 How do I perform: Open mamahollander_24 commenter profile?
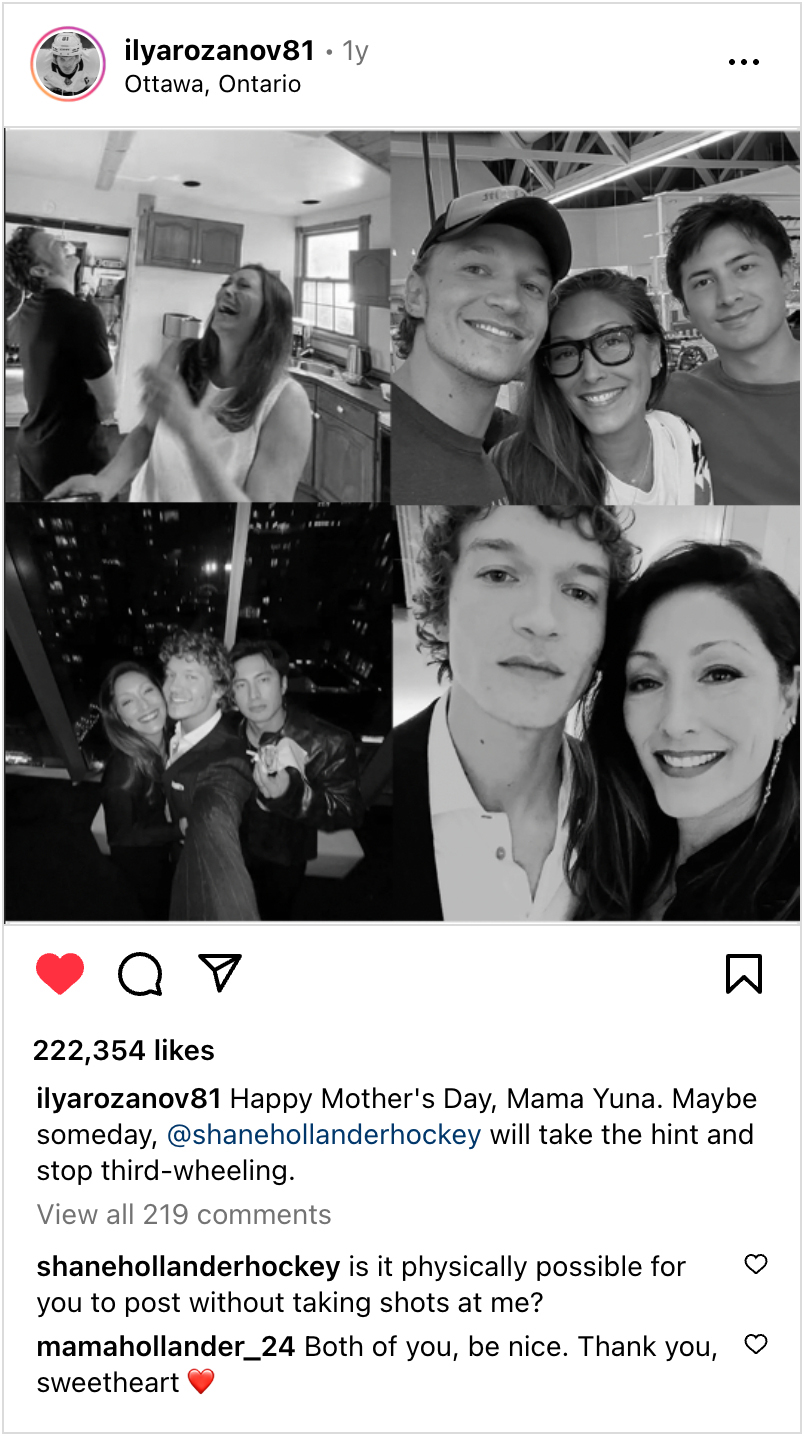tap(166, 1347)
